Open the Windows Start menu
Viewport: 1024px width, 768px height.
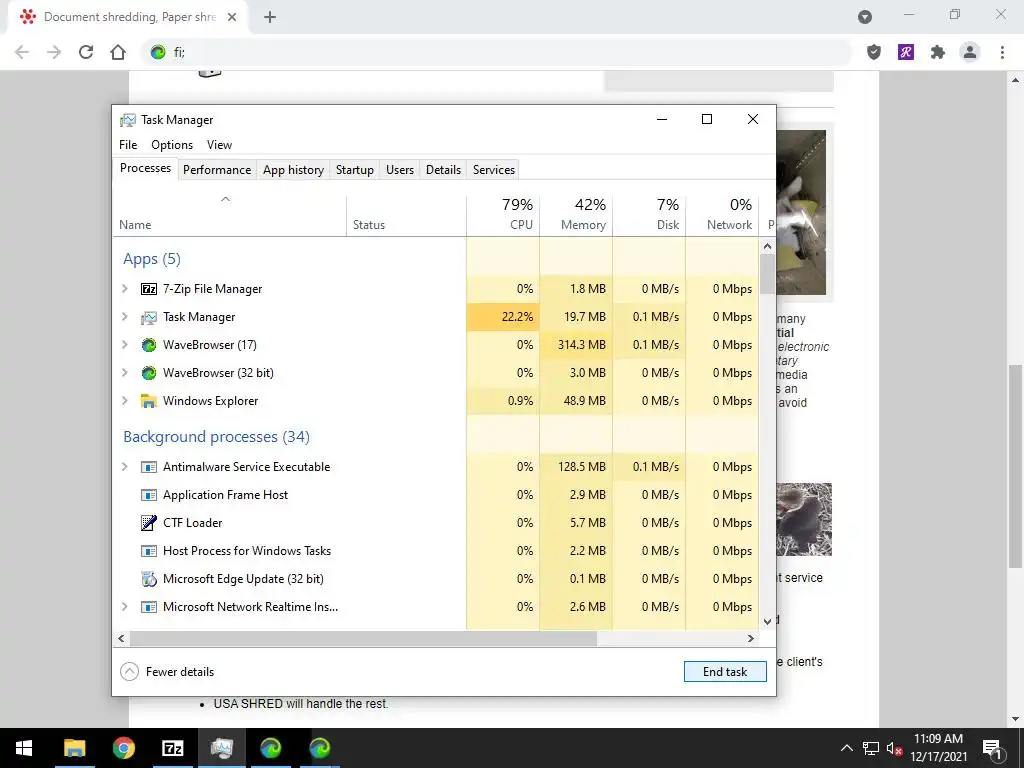[x=24, y=748]
